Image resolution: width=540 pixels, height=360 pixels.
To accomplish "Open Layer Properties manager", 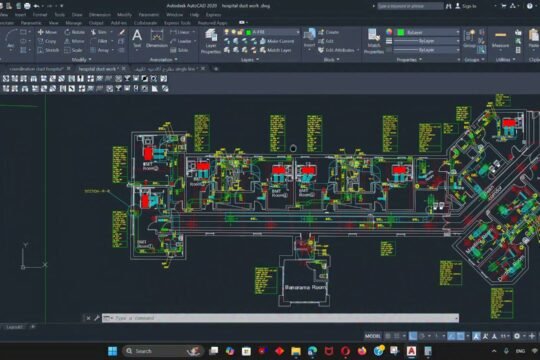I will 210,41.
